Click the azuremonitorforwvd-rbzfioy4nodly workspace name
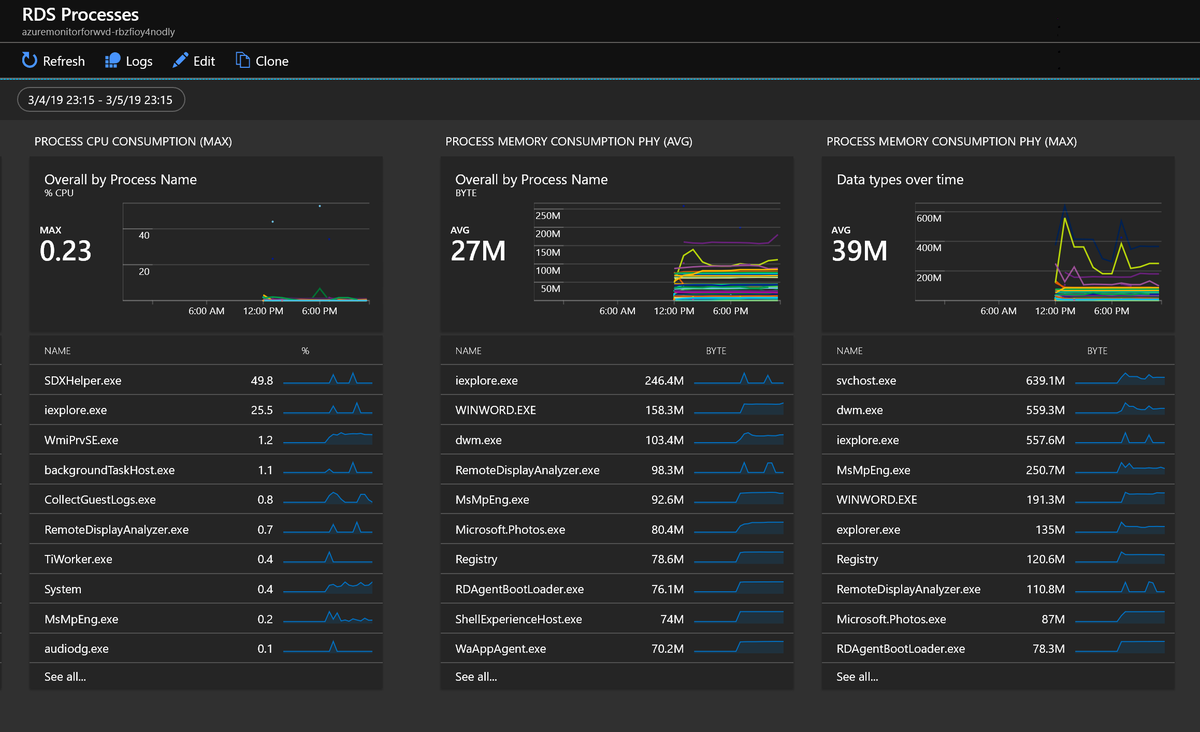This screenshot has height=732, width=1200. coord(98,32)
